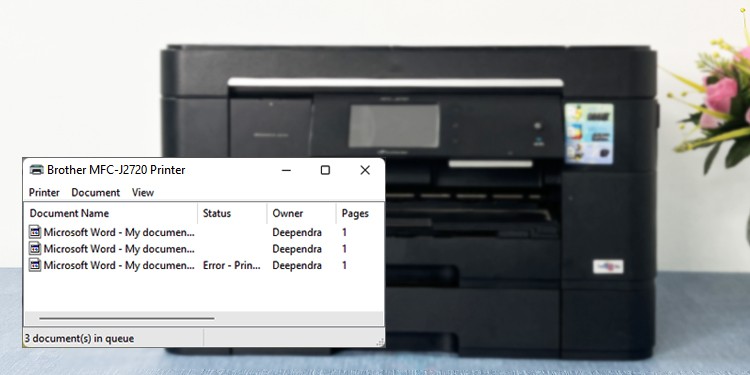Viewport: 750px width, 375px height.
Task: Minimize the Brother MFC-J2720 Printer window
Action: (287, 170)
